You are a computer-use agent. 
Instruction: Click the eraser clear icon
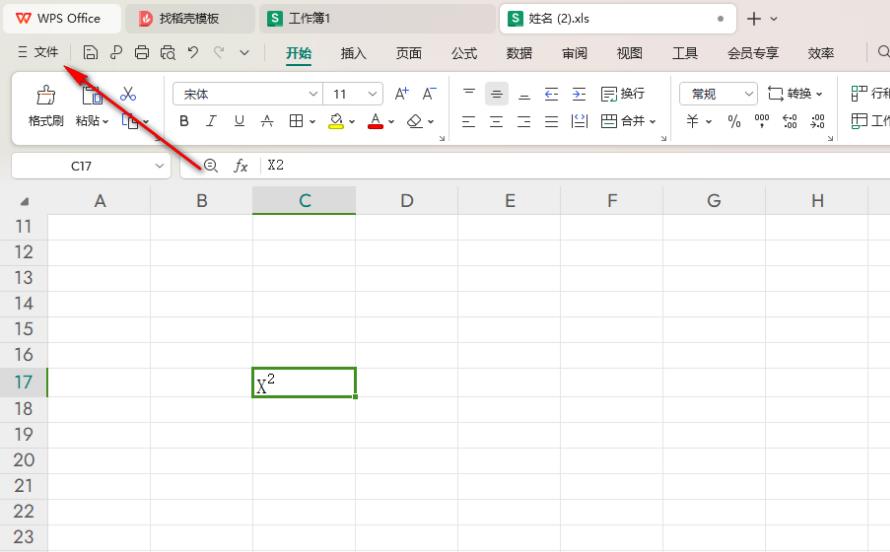pos(415,121)
